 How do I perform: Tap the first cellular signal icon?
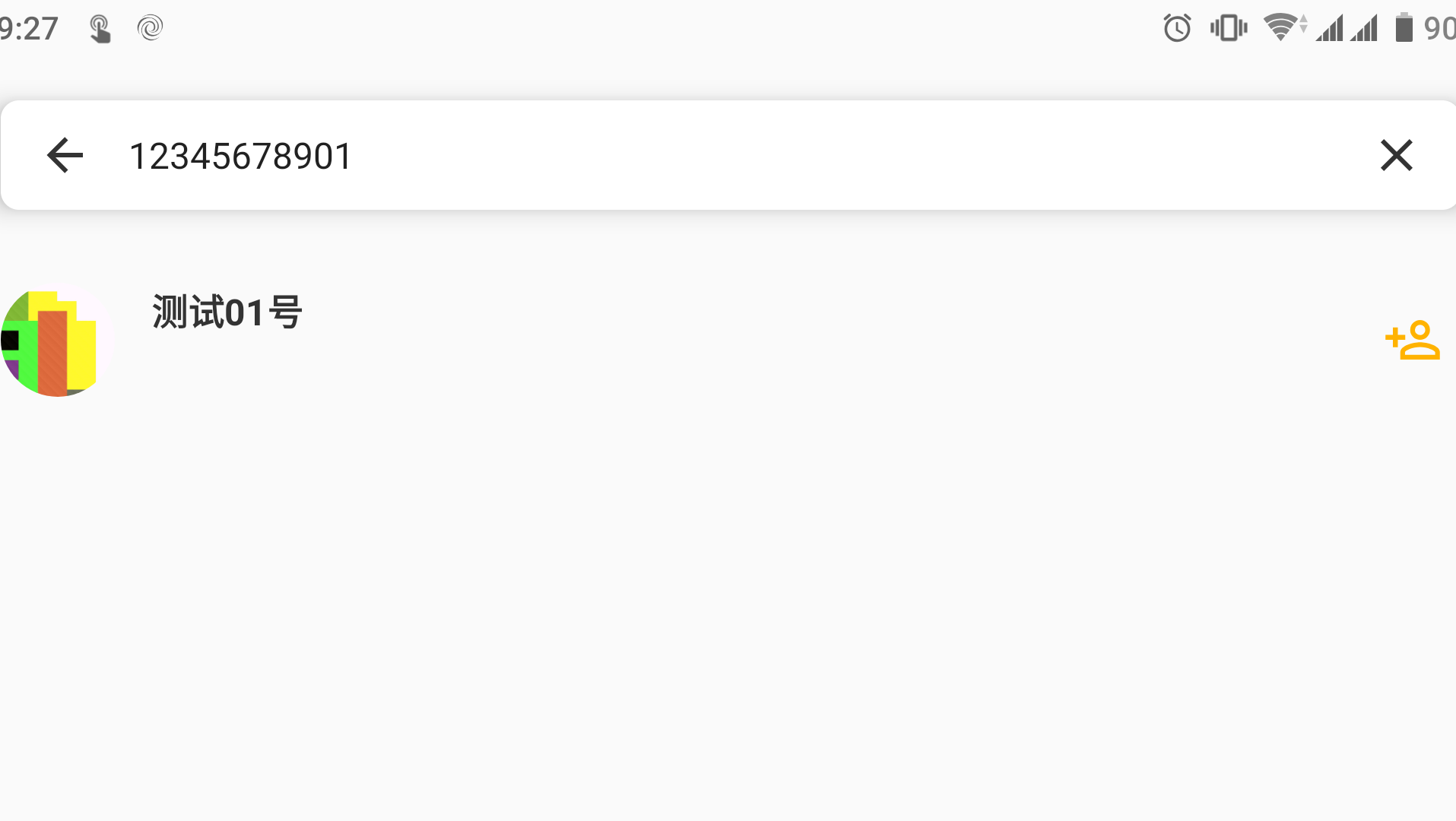[1330, 29]
